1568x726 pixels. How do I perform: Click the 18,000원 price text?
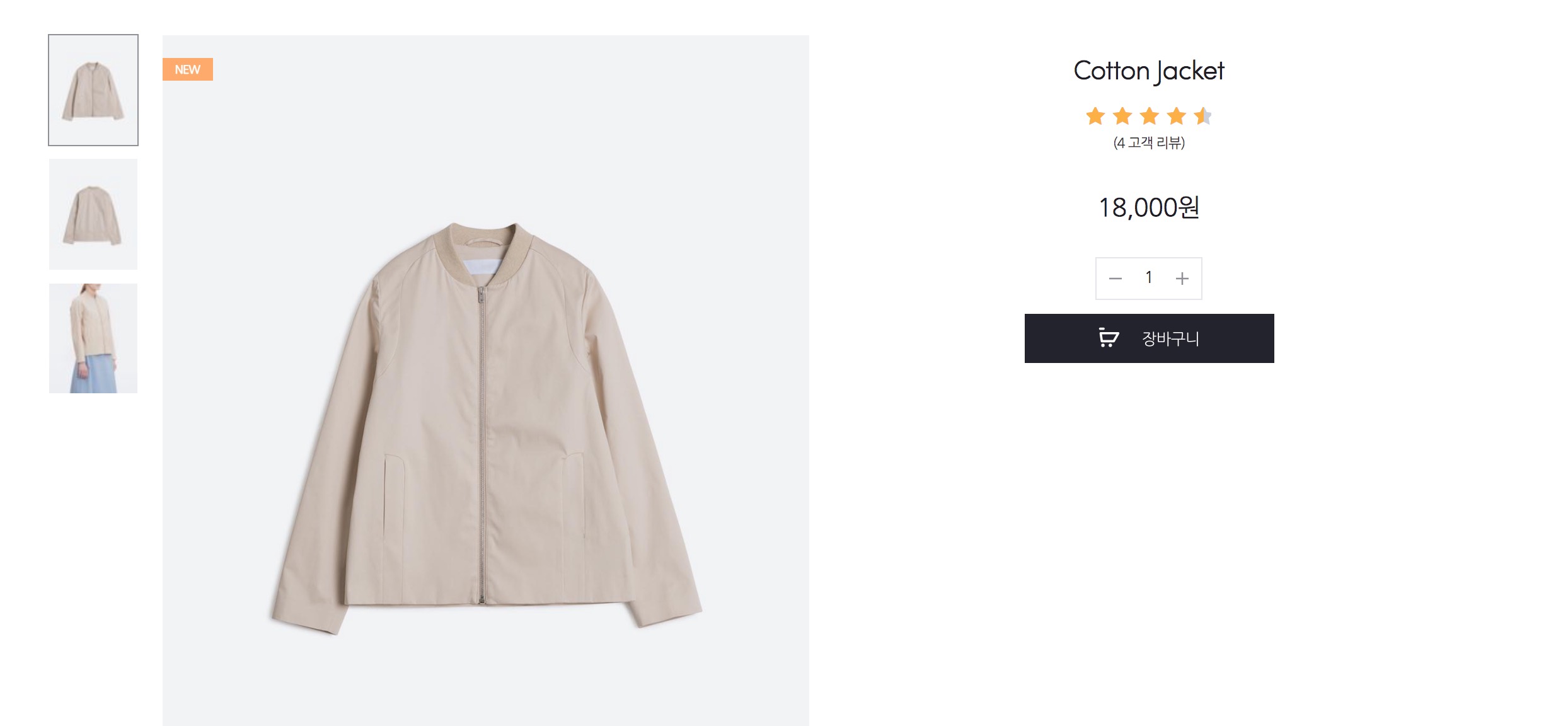click(1148, 207)
